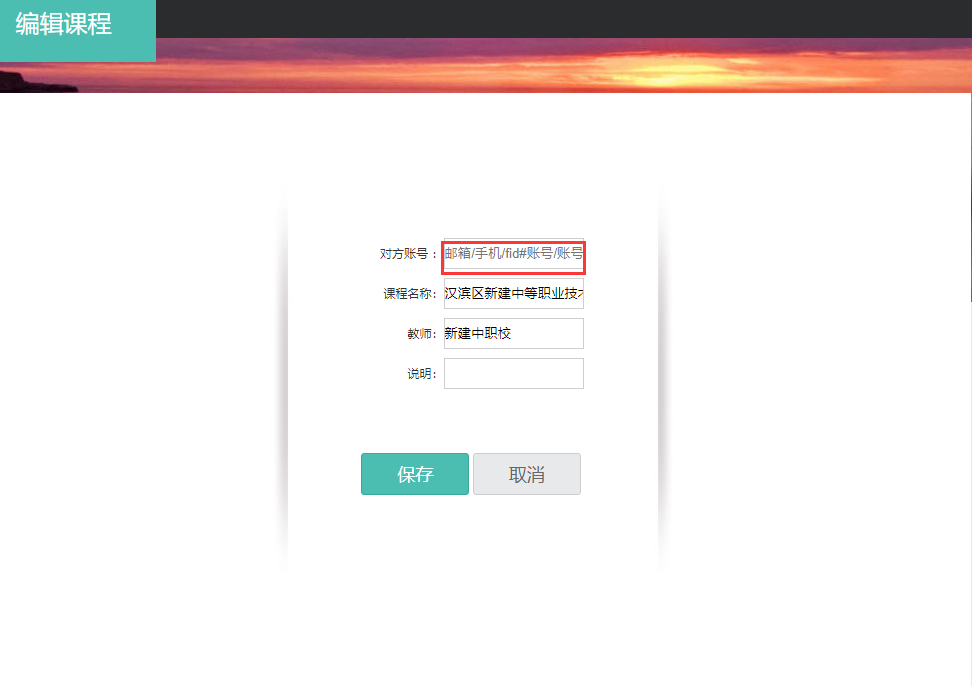
Task: Click the dark cliff silhouette in banner
Action: pyautogui.click(x=34, y=82)
